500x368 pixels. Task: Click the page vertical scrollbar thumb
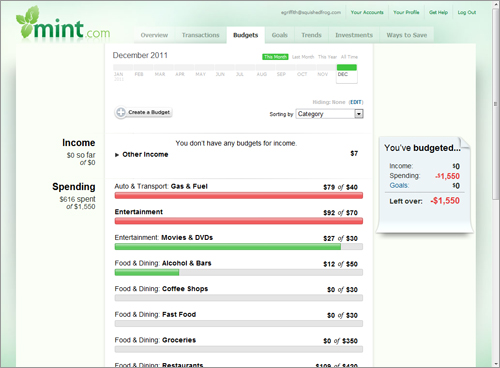click(x=495, y=104)
